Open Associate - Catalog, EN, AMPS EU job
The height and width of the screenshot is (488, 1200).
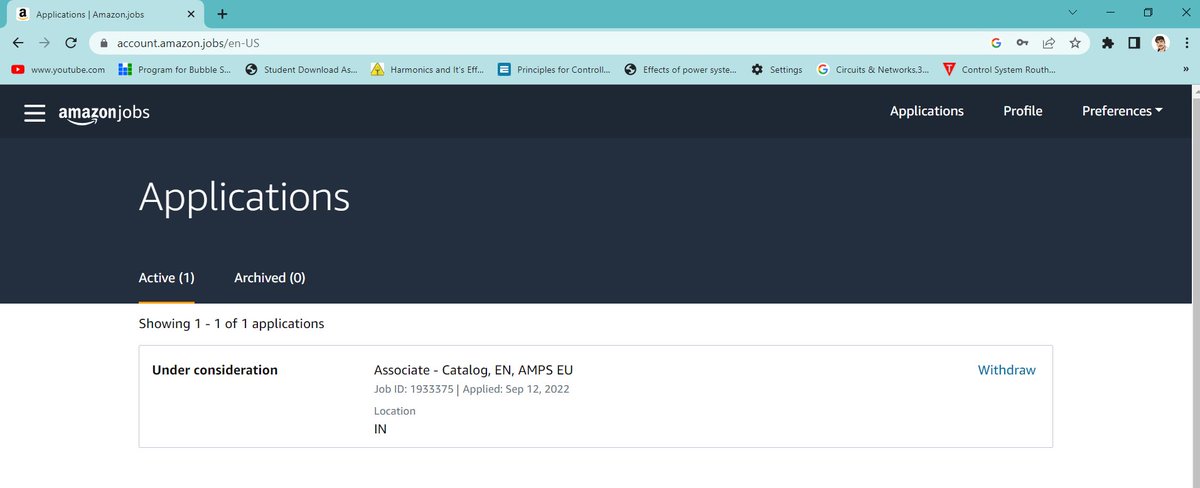473,370
